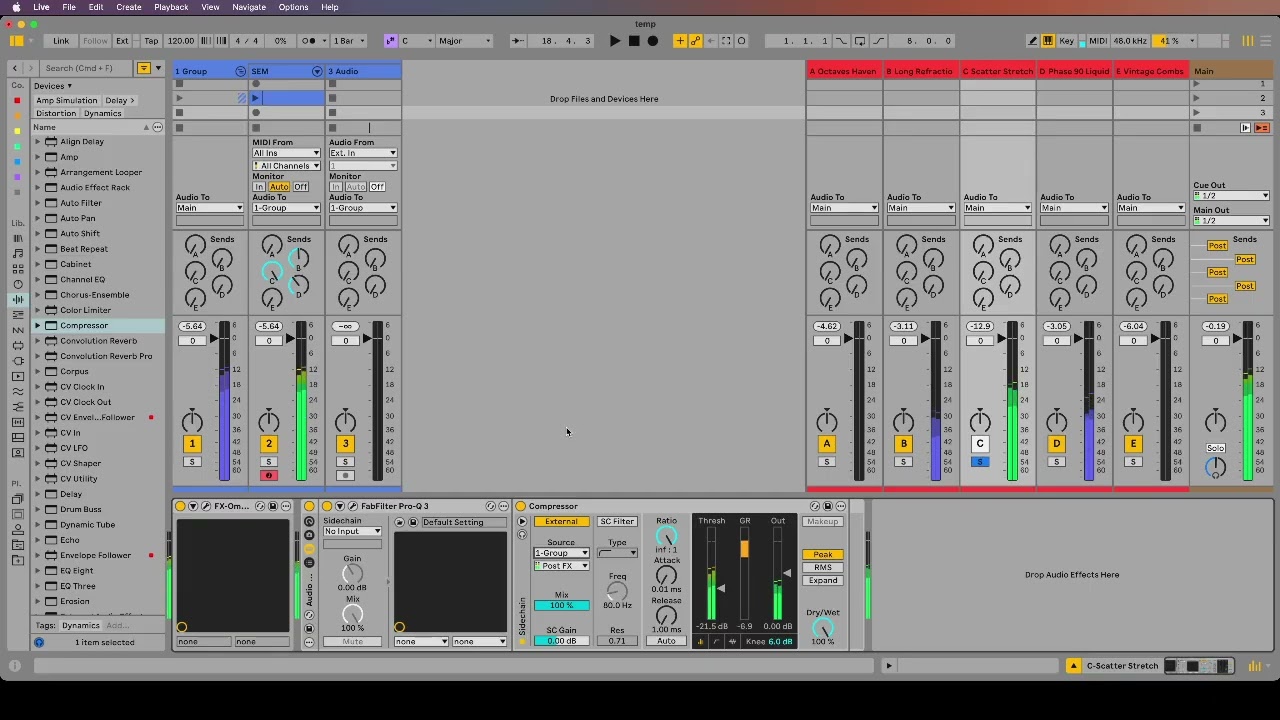Screen dimensions: 1280x720
Task: Open SEM Audio To 1-Group dropdown
Action: tap(286, 208)
